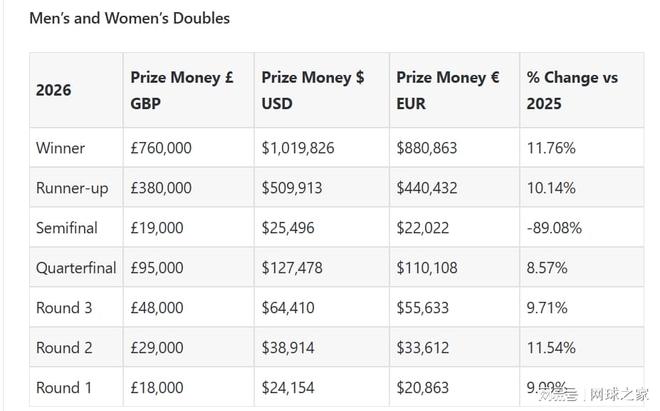Click the Prize Money € EUR header
The width and height of the screenshot is (660, 411).
(448, 90)
